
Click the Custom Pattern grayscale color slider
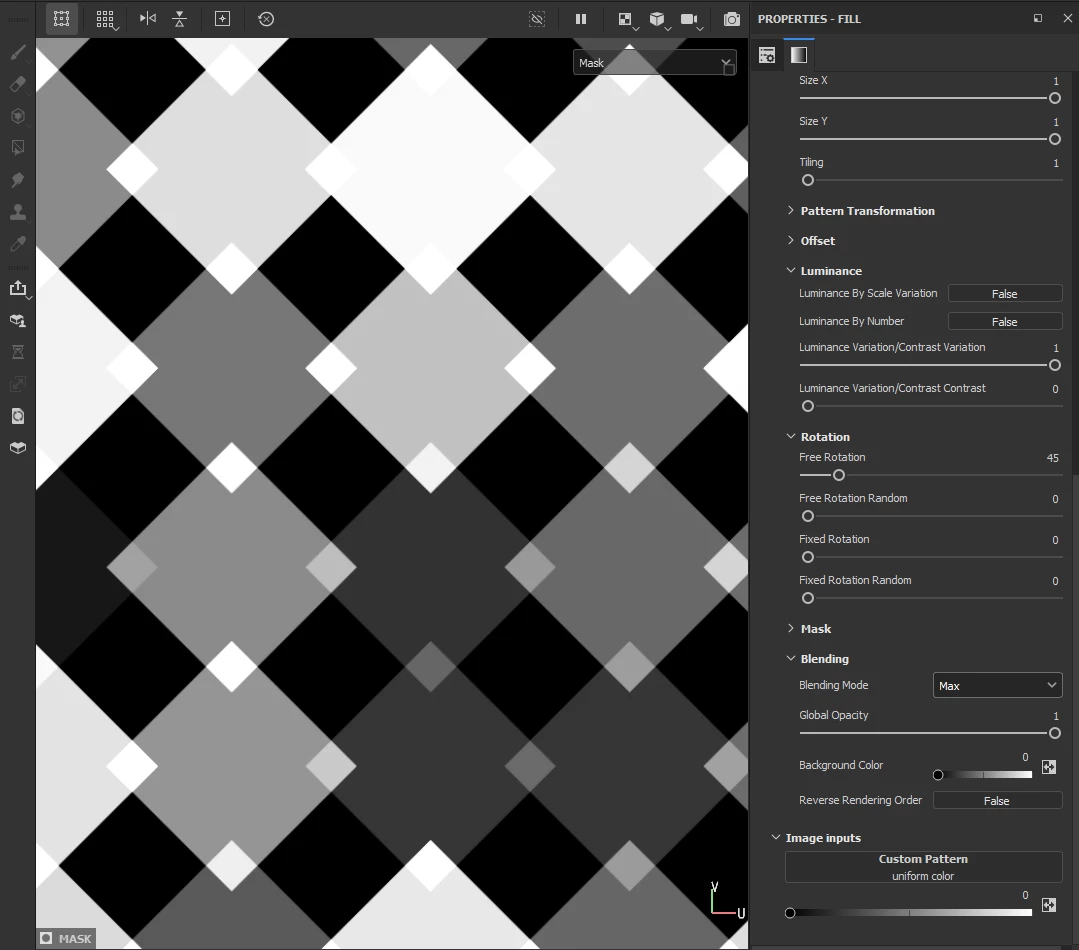click(910, 913)
